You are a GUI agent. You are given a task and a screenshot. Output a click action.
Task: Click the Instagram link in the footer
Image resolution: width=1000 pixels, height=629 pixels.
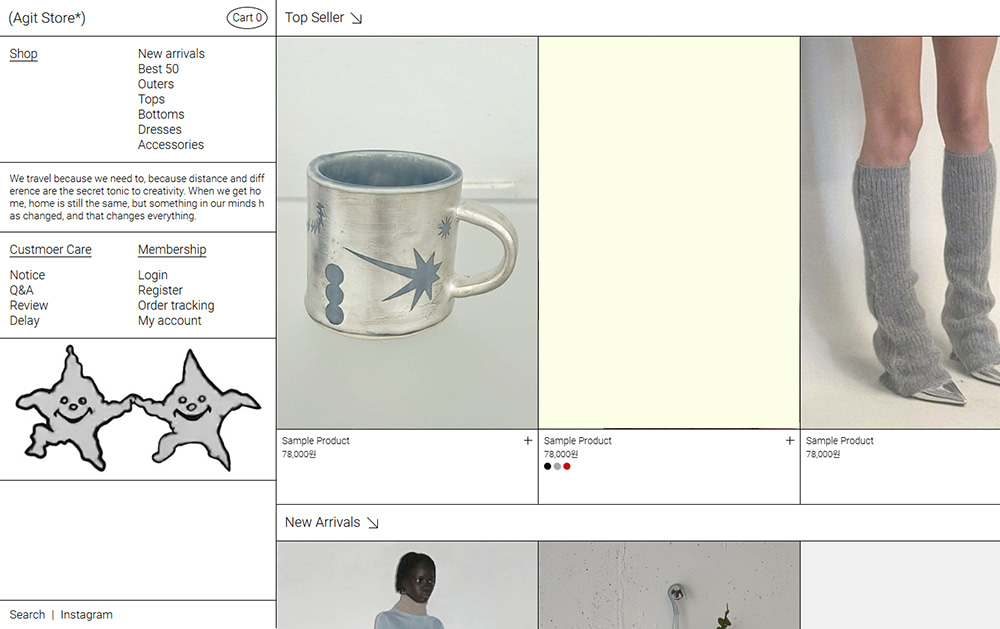pos(86,615)
